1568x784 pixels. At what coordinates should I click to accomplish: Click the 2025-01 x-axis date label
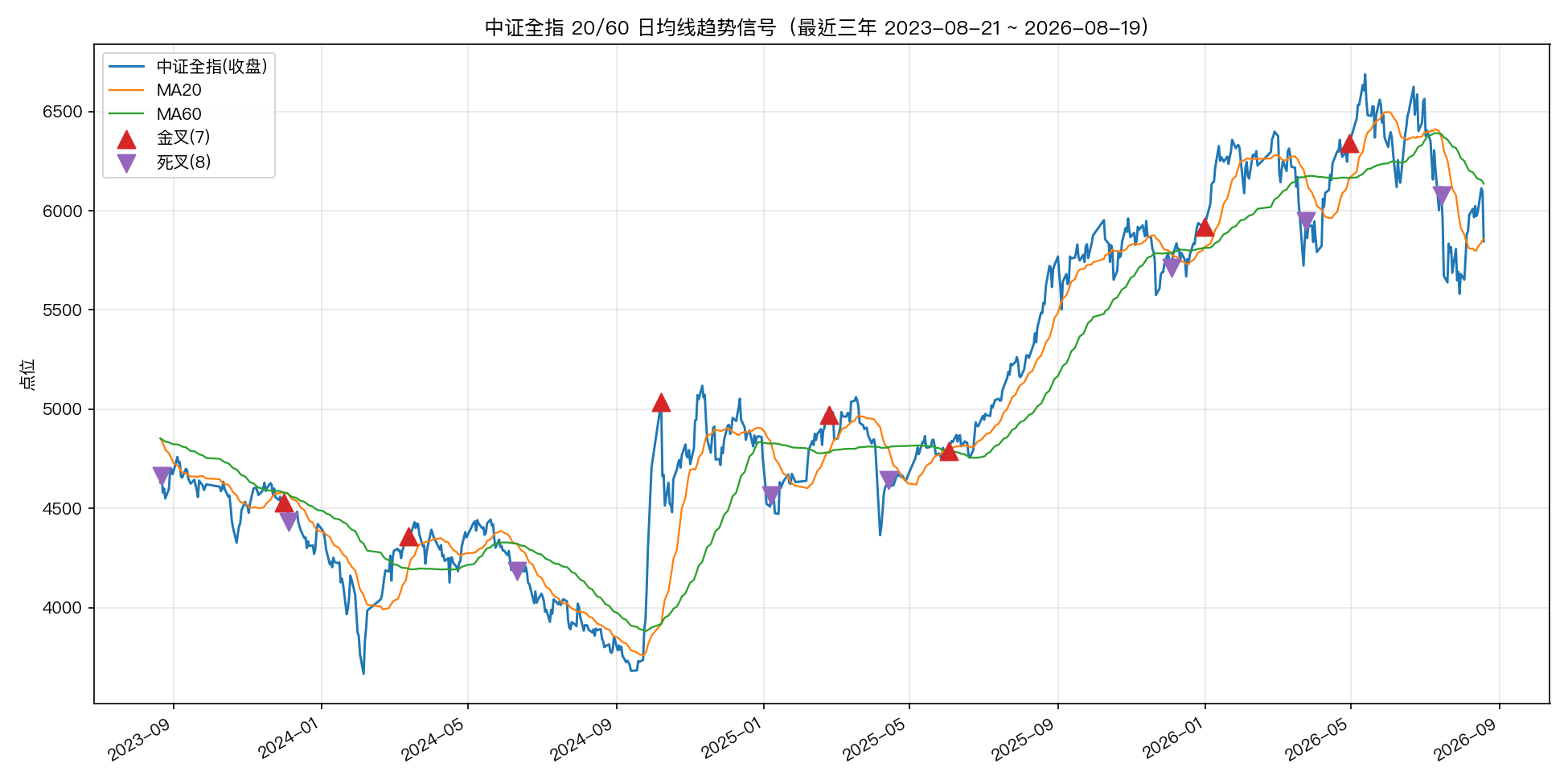point(730,738)
